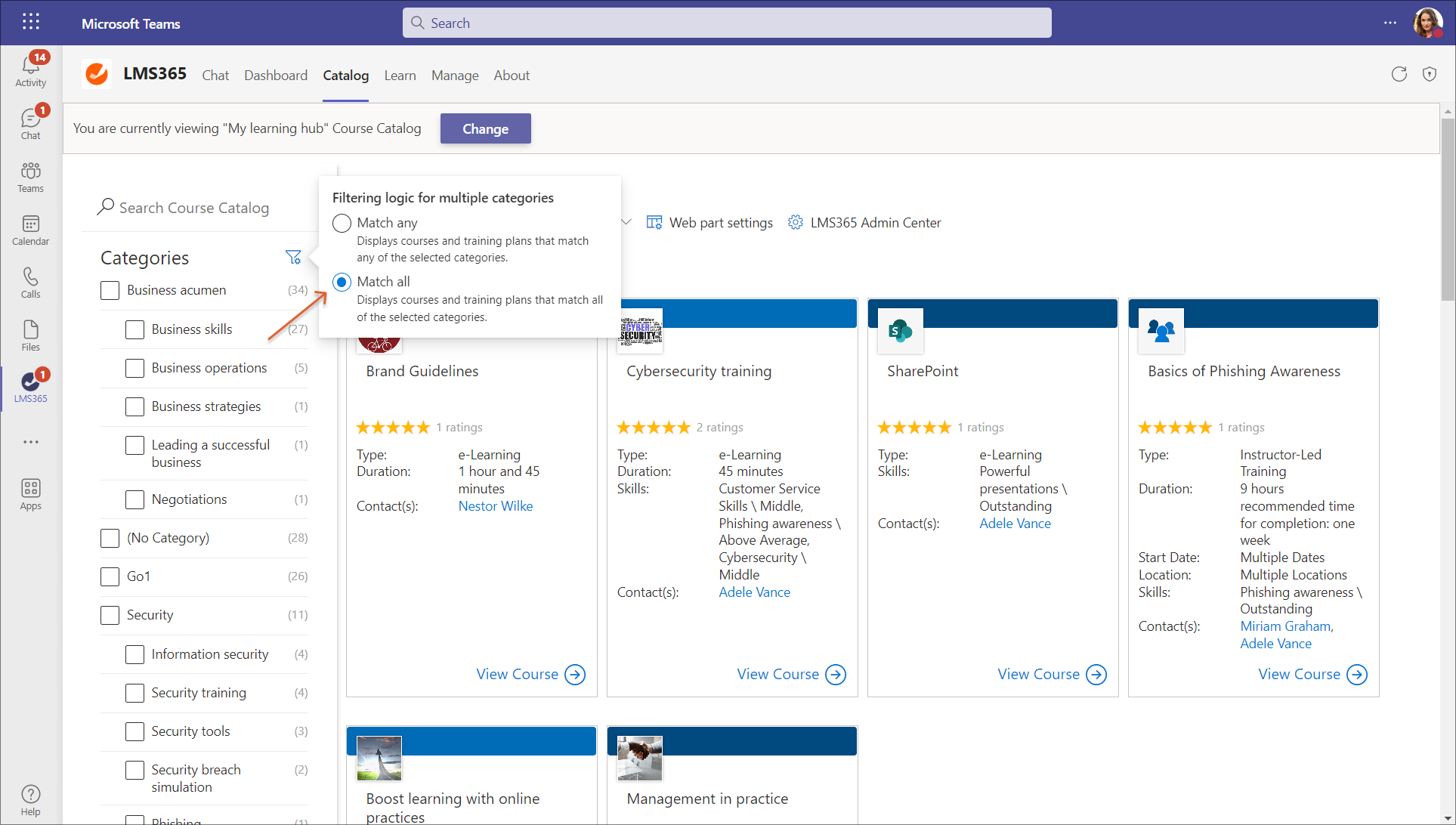
Task: Click the Change catalog button
Action: [486, 128]
